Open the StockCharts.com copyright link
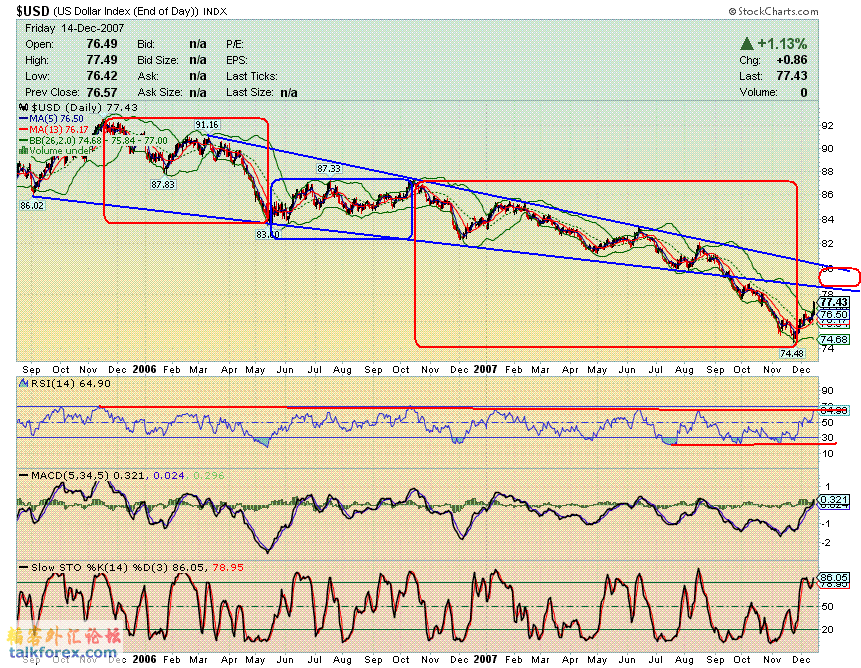This screenshot has height=668, width=861. click(x=773, y=11)
